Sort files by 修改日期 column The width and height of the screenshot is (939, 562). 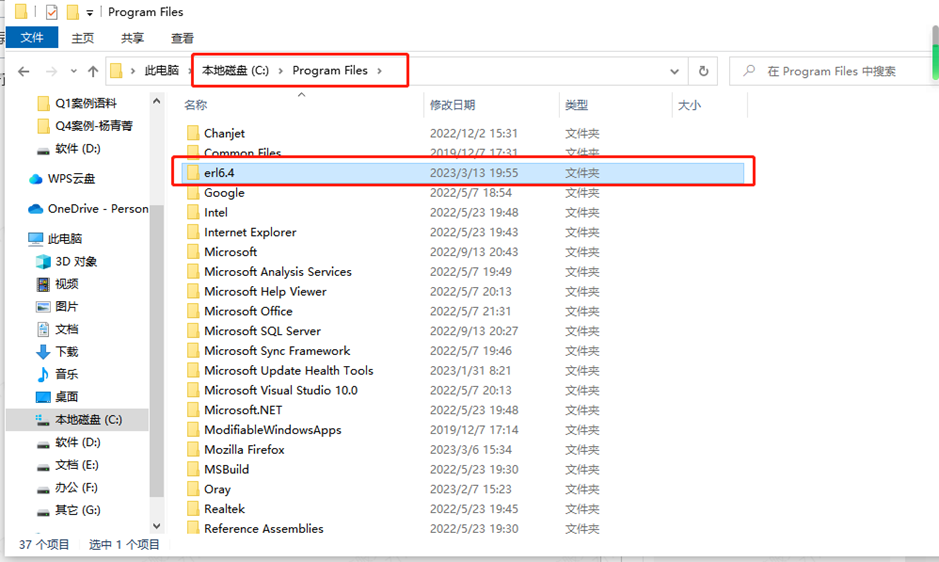453,105
